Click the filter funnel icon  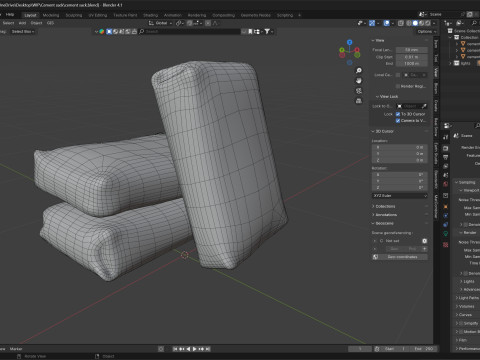[x=267, y=32]
